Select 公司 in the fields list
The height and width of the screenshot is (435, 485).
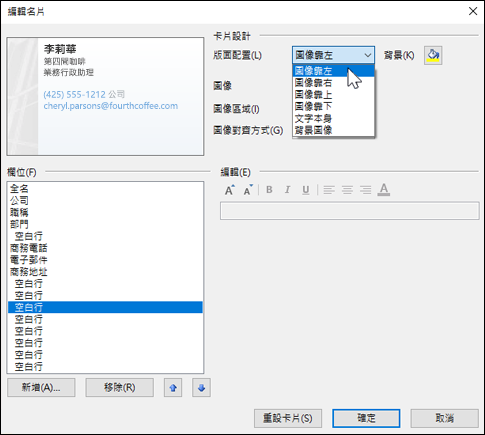[105, 201]
